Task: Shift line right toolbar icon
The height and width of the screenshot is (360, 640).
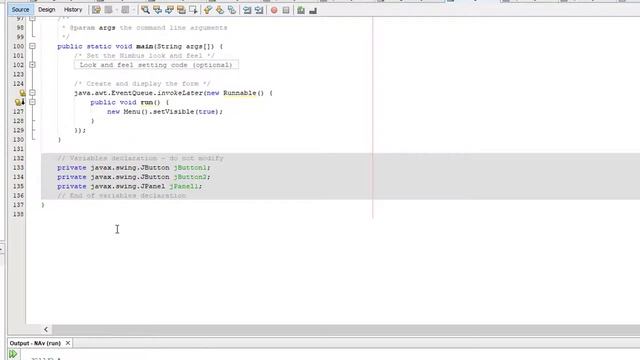Action: [259, 10]
